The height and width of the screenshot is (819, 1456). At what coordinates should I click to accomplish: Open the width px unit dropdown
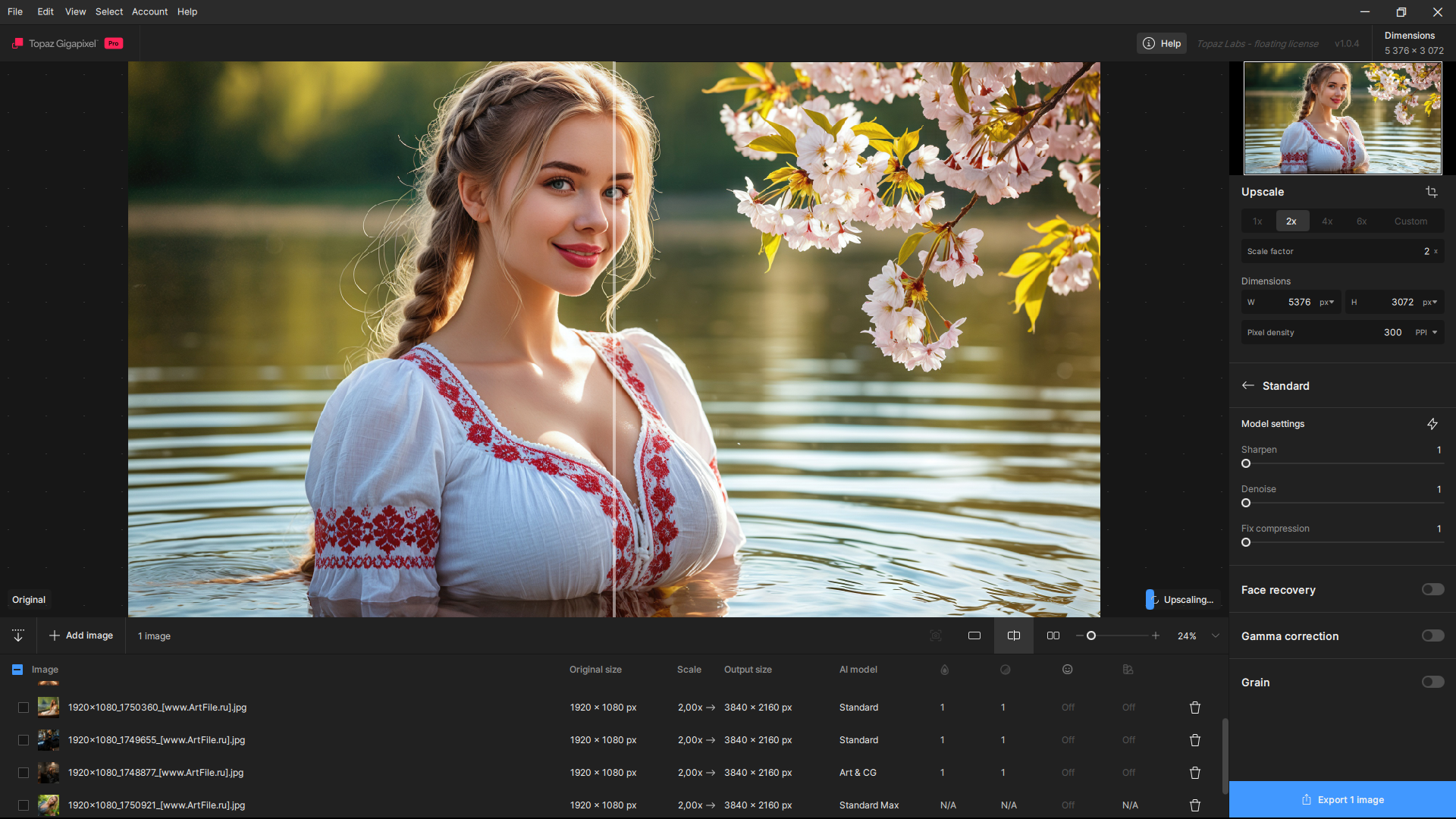click(x=1327, y=302)
